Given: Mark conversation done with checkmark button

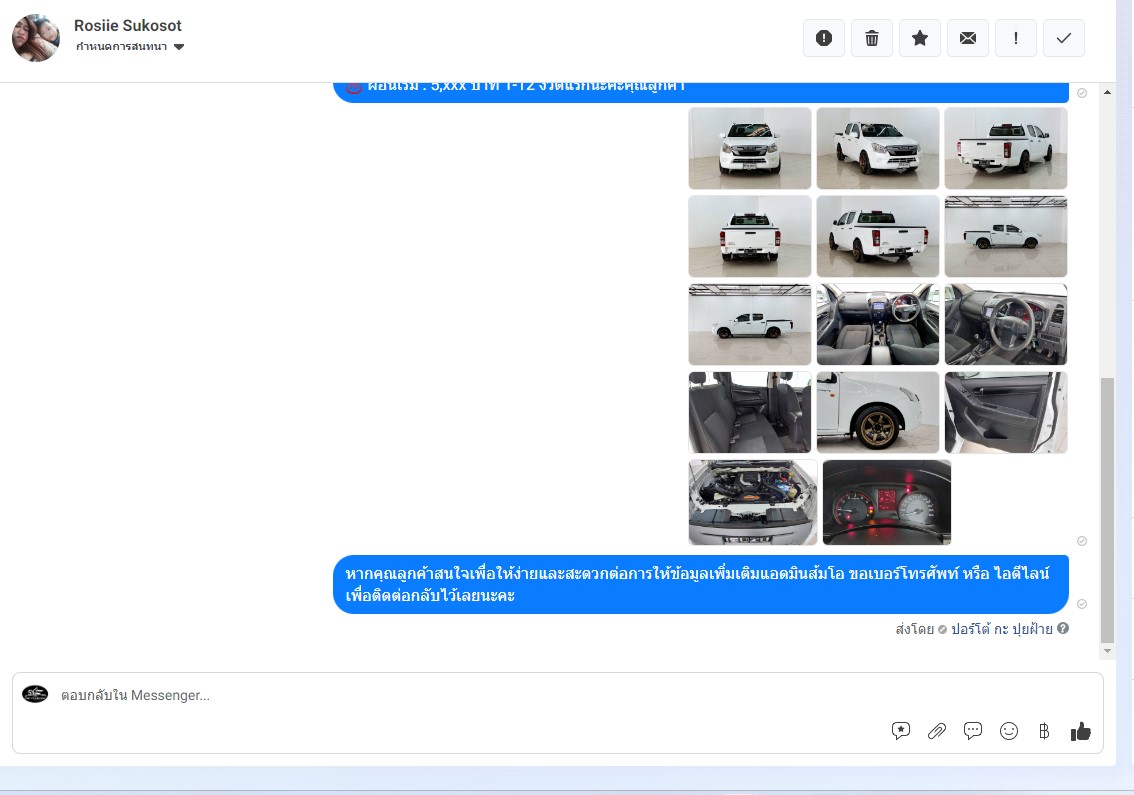Looking at the screenshot, I should click(1064, 38).
